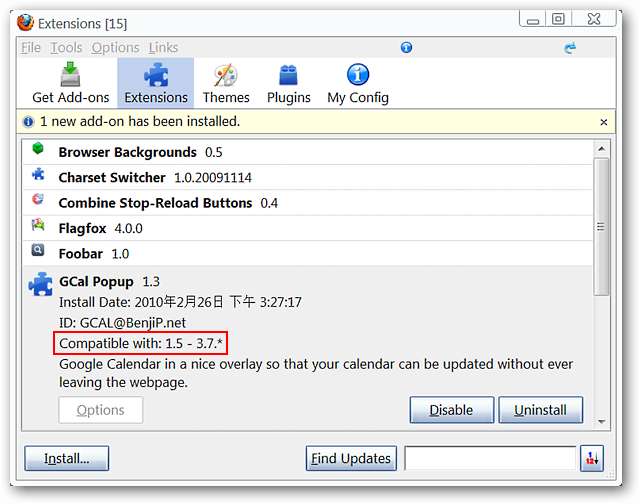The image size is (640, 504).
Task: Click the Charset Switcher puzzle icon
Action: click(38, 174)
